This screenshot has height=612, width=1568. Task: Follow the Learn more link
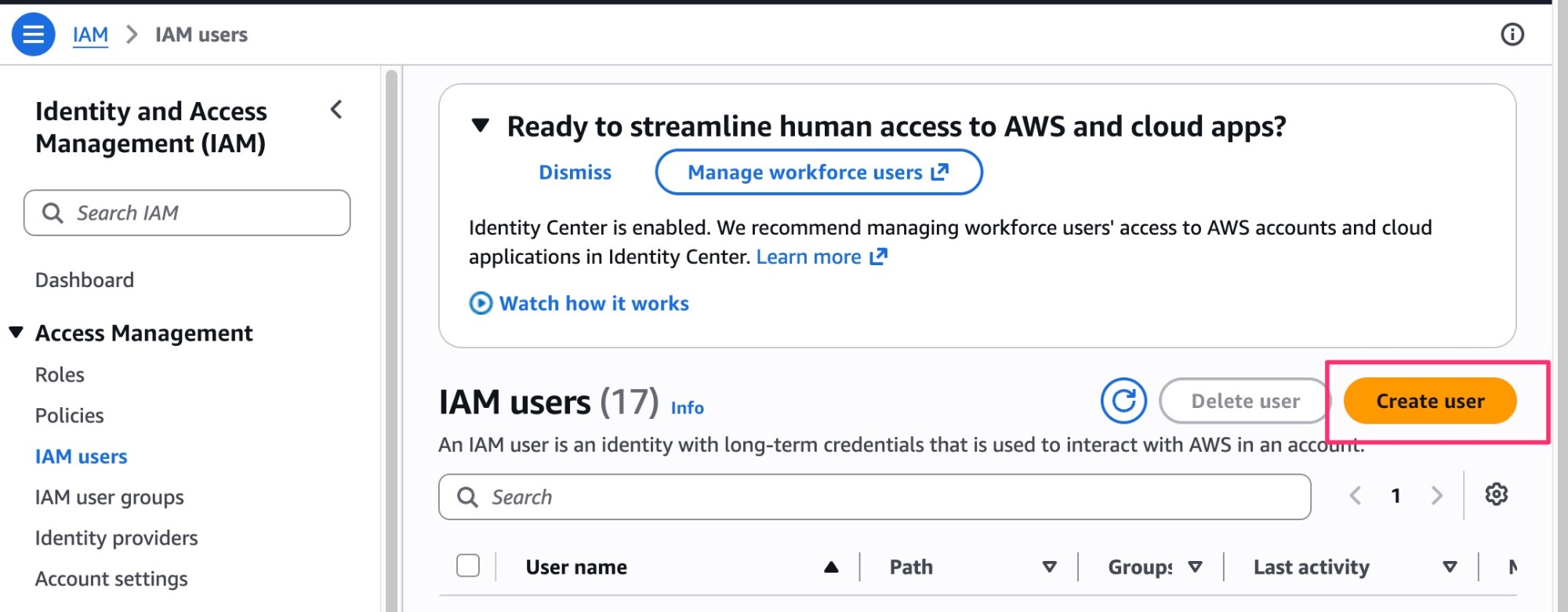(x=822, y=257)
